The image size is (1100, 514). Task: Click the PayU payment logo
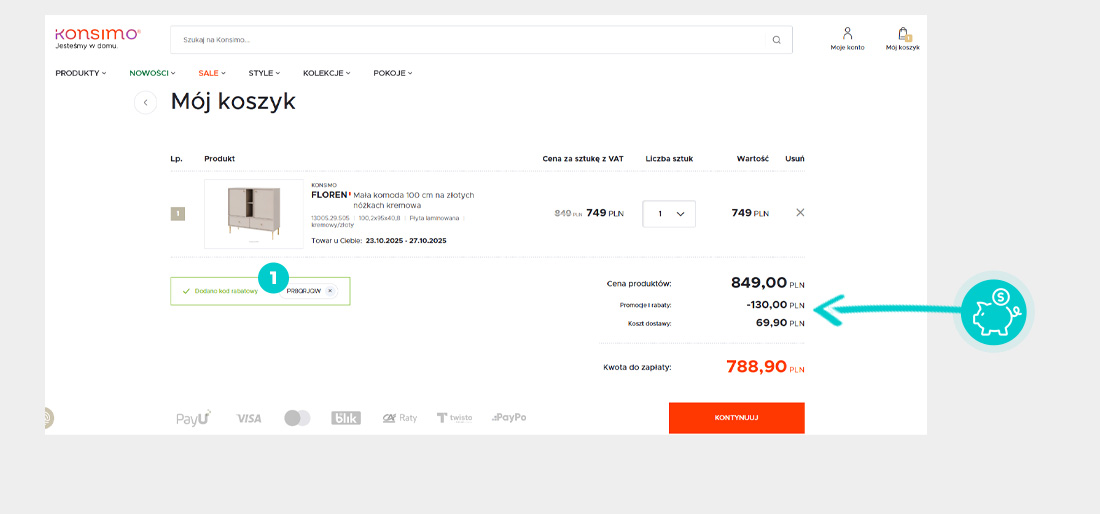point(193,418)
